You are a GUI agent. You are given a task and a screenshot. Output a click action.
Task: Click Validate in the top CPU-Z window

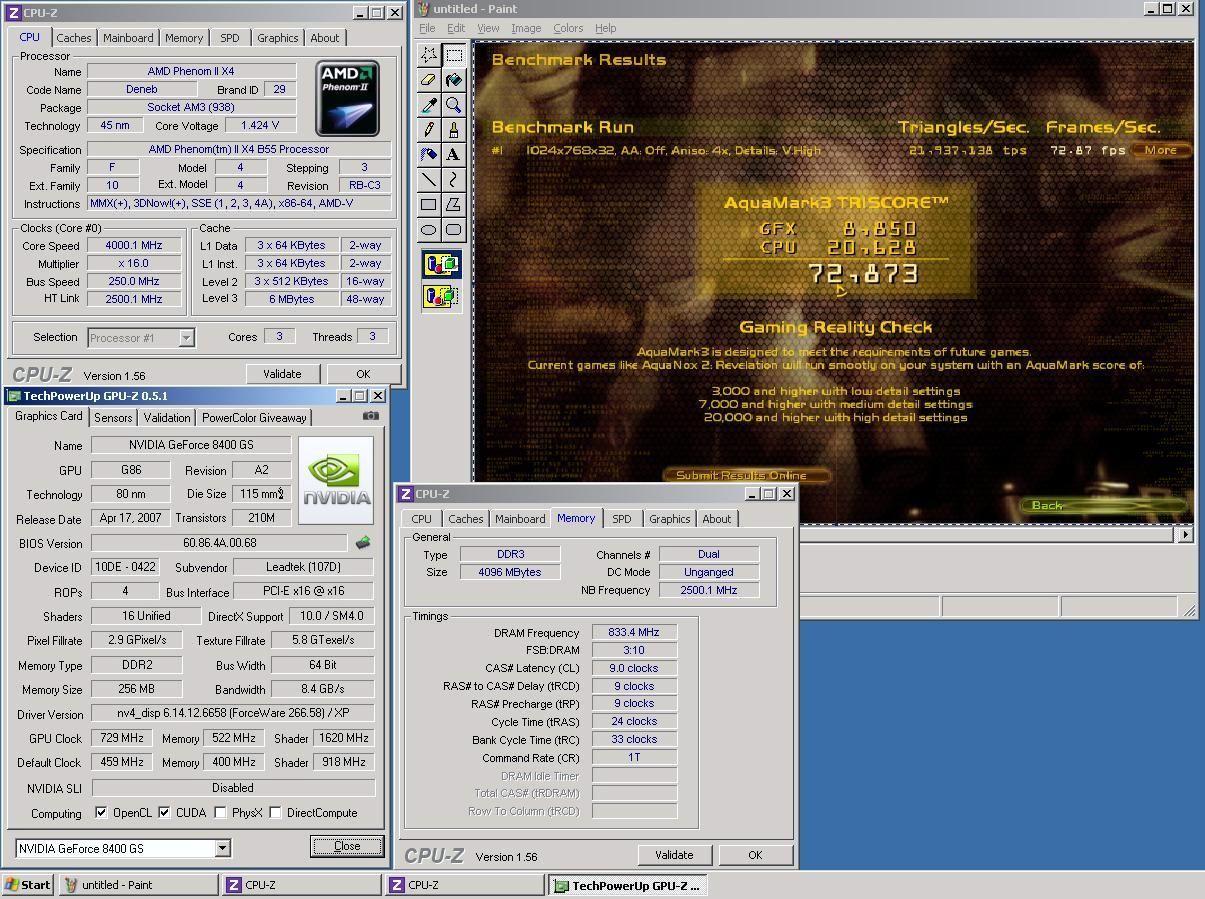click(x=282, y=374)
